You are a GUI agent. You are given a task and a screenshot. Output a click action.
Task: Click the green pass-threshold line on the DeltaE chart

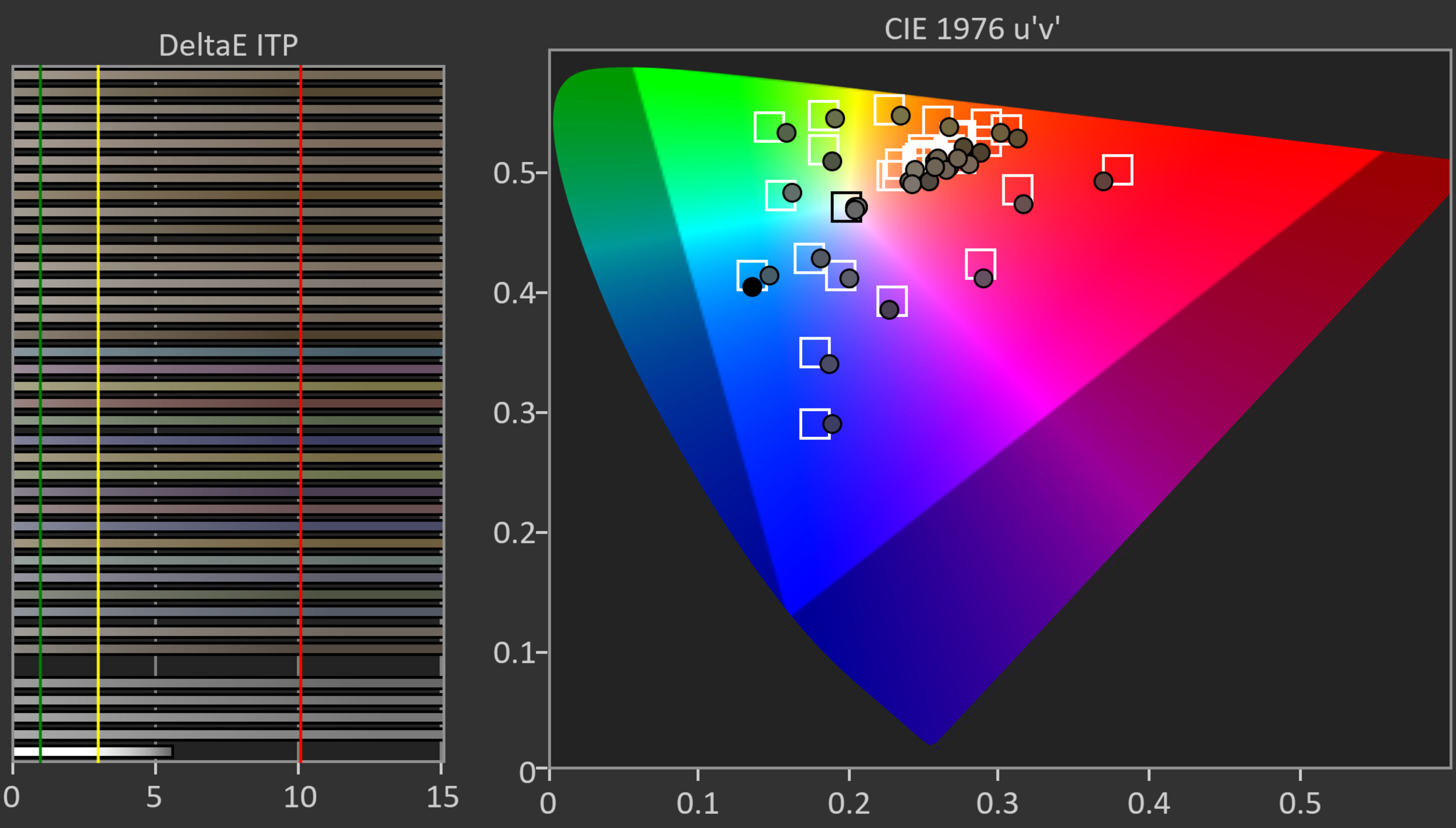pos(41,398)
